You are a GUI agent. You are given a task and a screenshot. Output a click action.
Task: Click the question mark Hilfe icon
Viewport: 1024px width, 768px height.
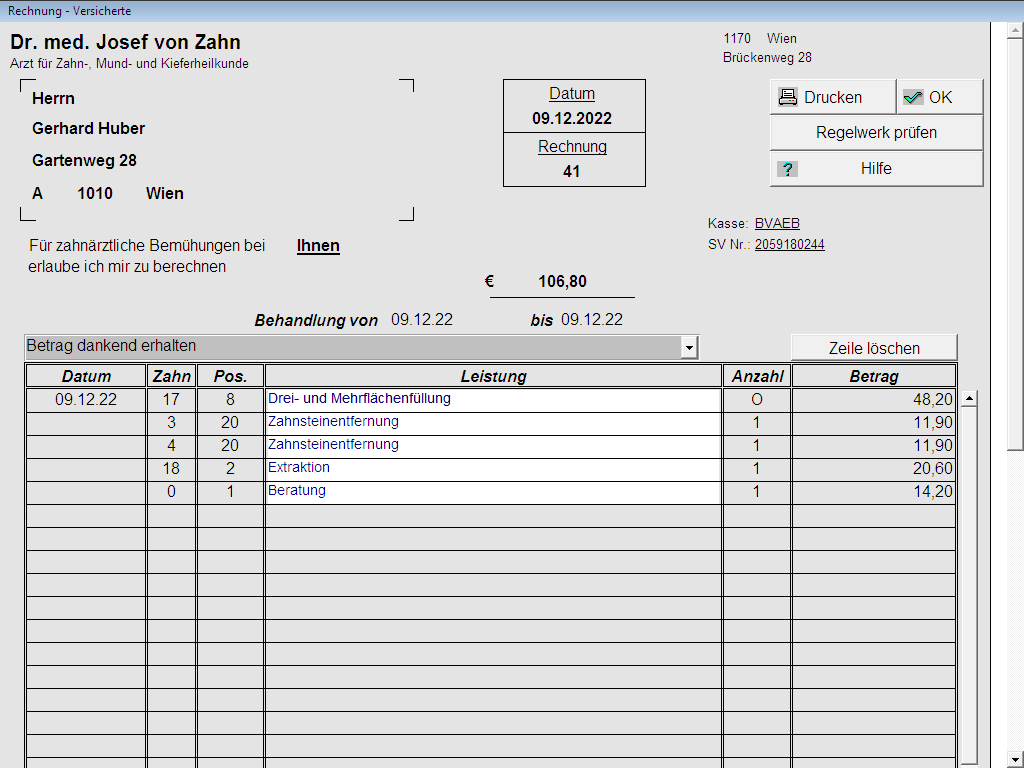click(x=788, y=169)
